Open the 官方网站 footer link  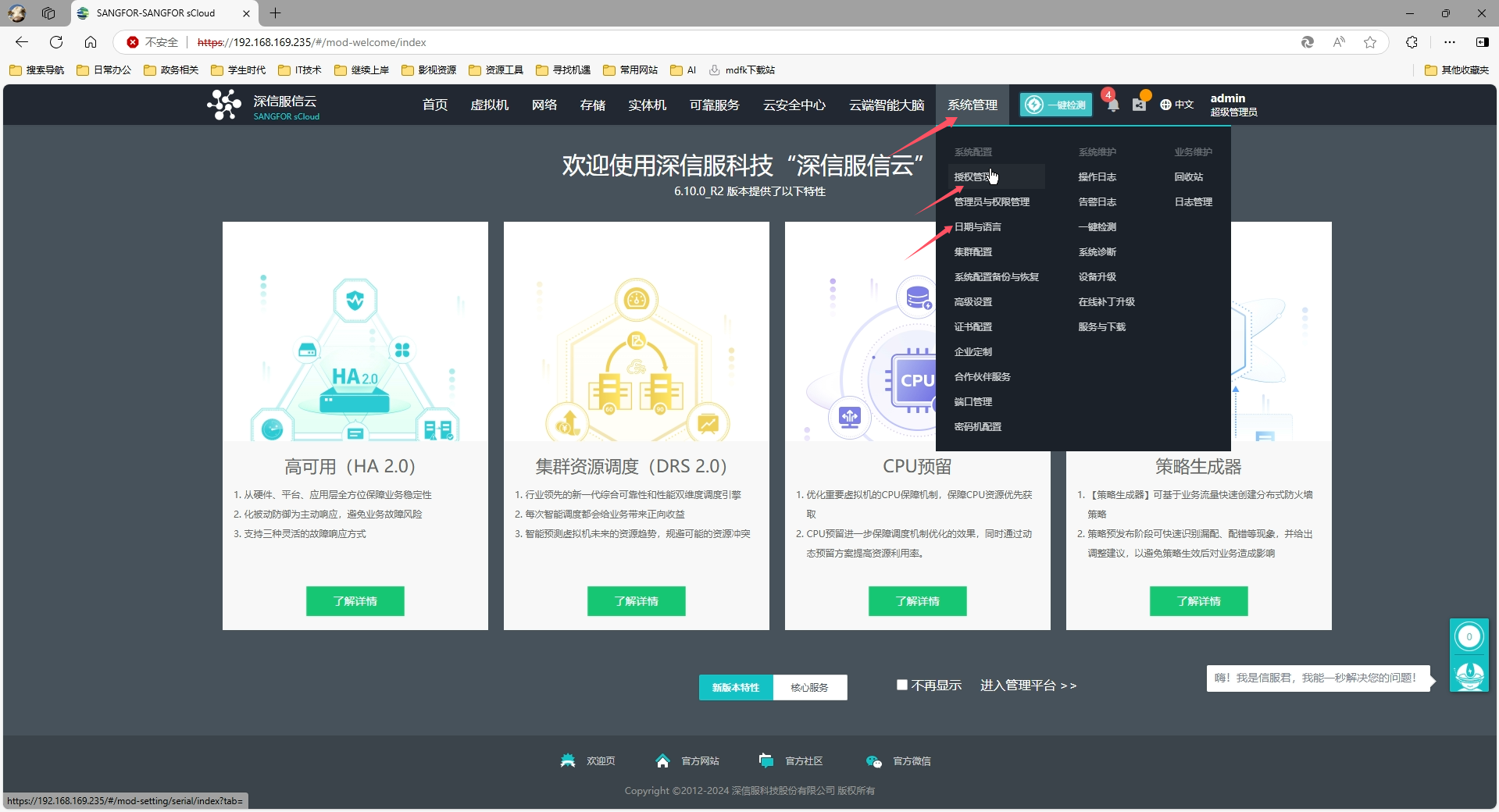coord(687,760)
